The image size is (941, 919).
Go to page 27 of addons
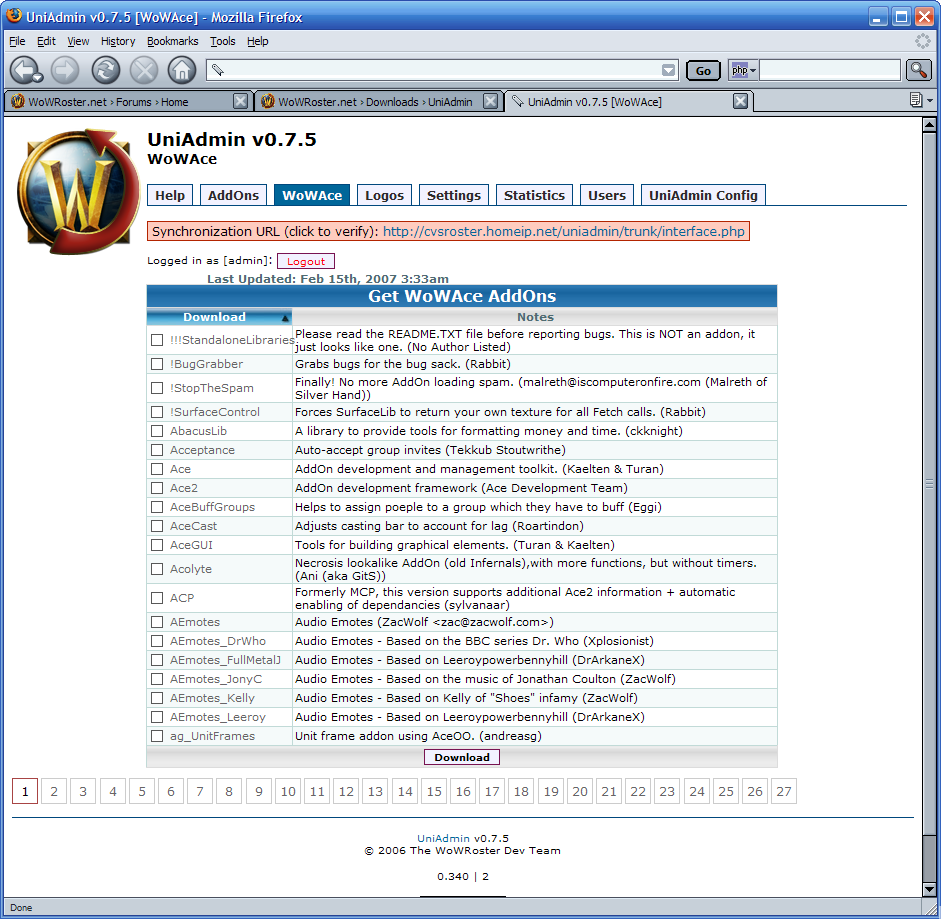point(784,791)
